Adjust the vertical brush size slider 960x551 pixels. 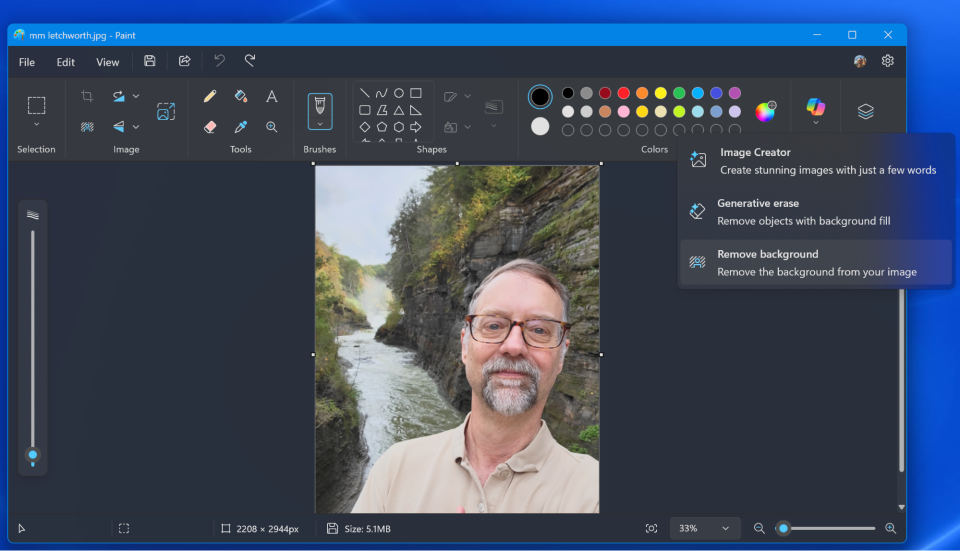click(x=33, y=455)
